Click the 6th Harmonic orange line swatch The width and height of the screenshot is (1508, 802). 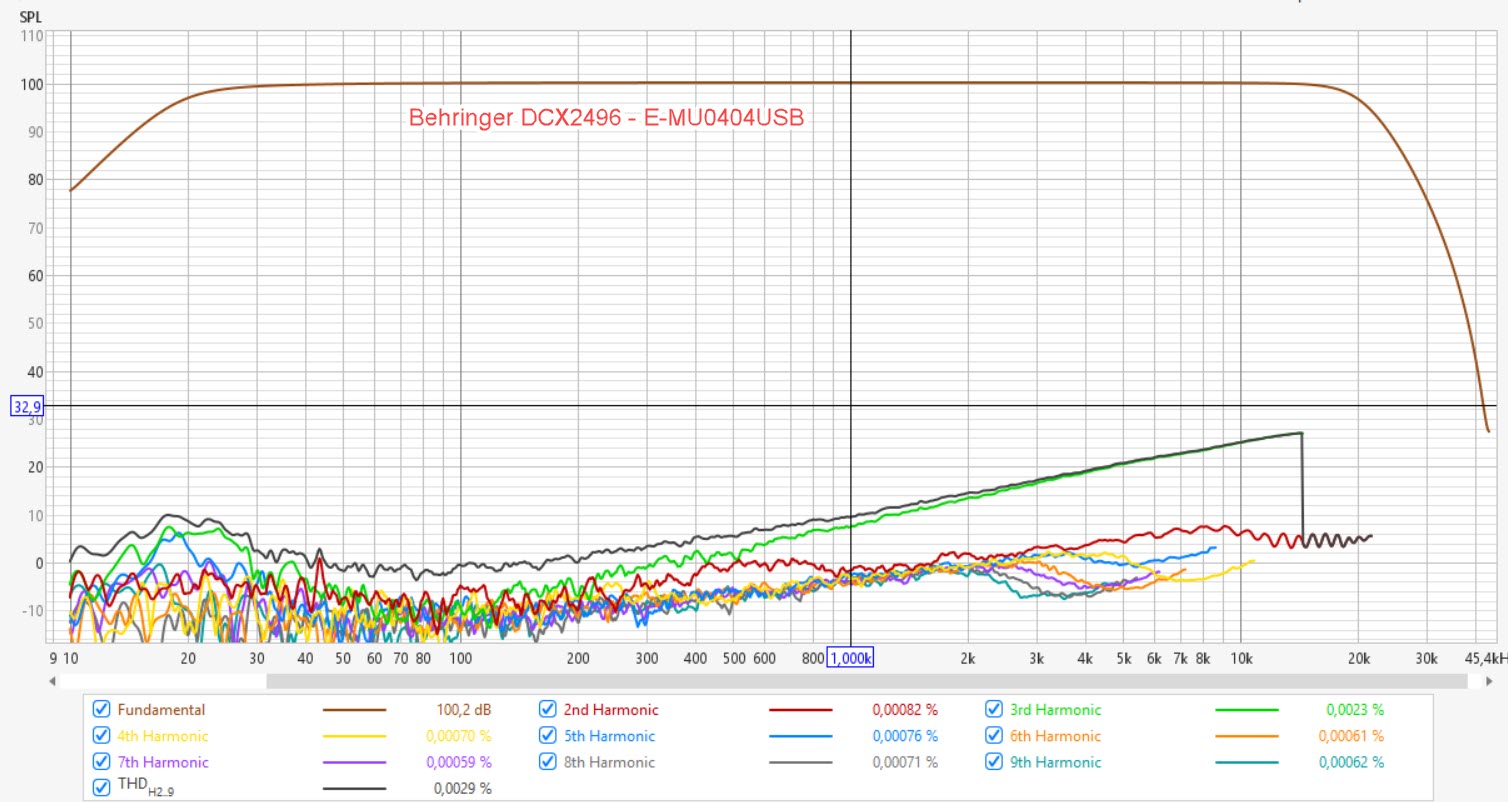click(1247, 736)
